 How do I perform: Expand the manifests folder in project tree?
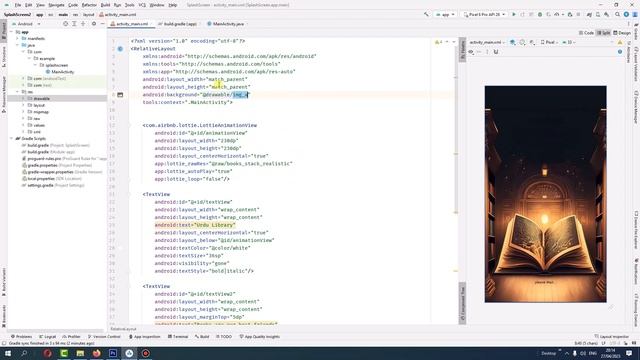18,38
